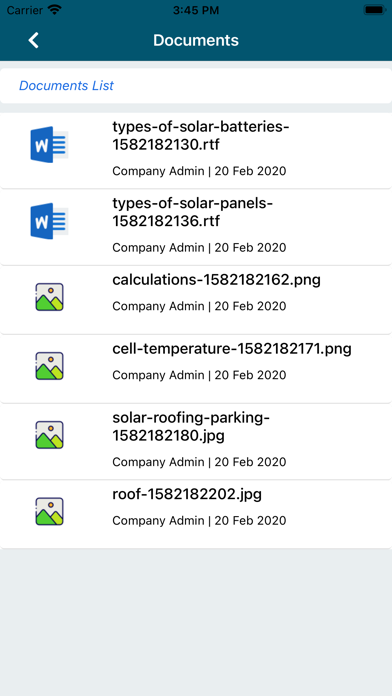Tap Company Admin date under solar-roofing-parking file
This screenshot has width=392, height=696.
[199, 462]
